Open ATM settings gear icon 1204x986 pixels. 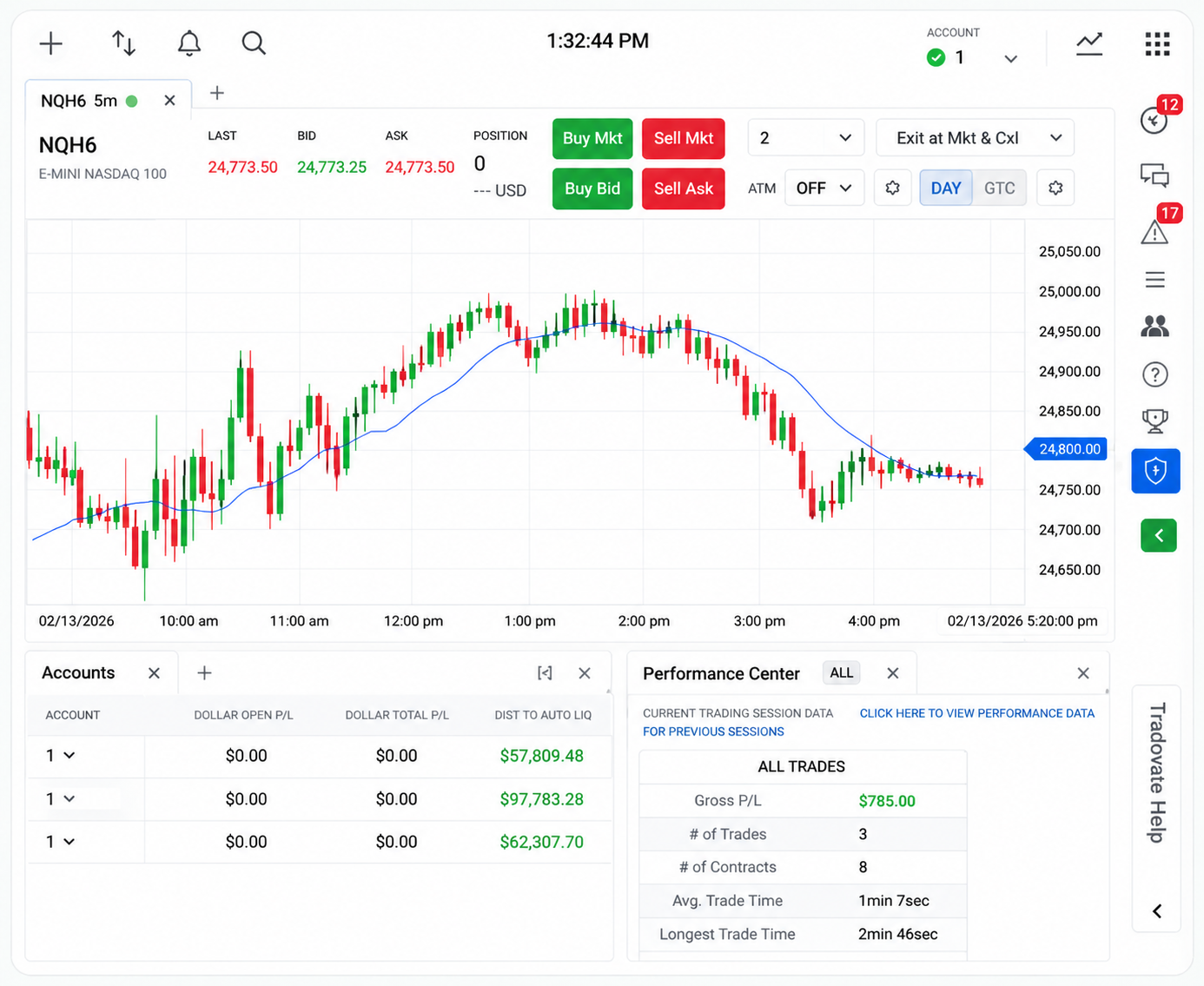[x=892, y=188]
